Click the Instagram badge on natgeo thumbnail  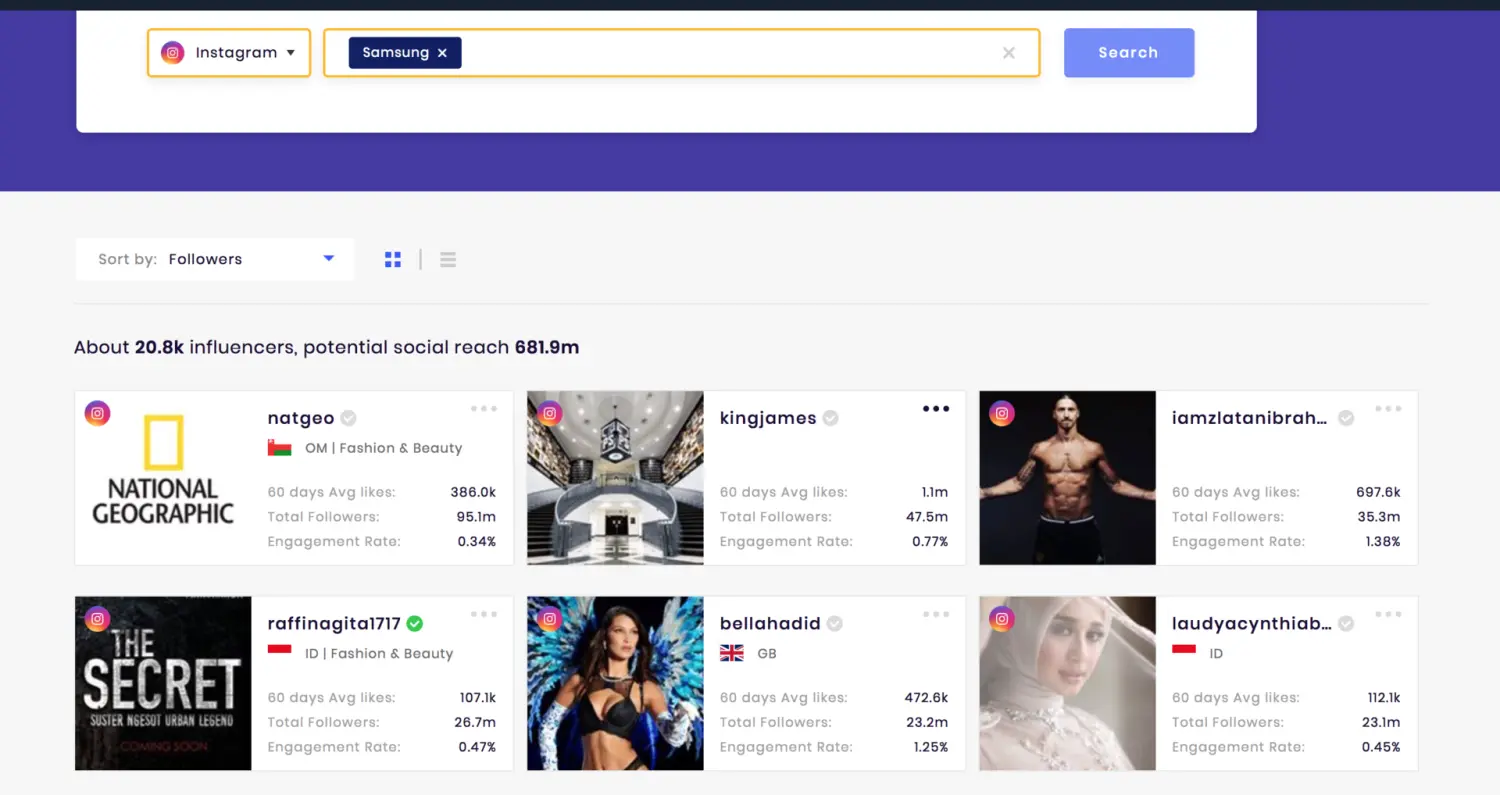pos(97,413)
